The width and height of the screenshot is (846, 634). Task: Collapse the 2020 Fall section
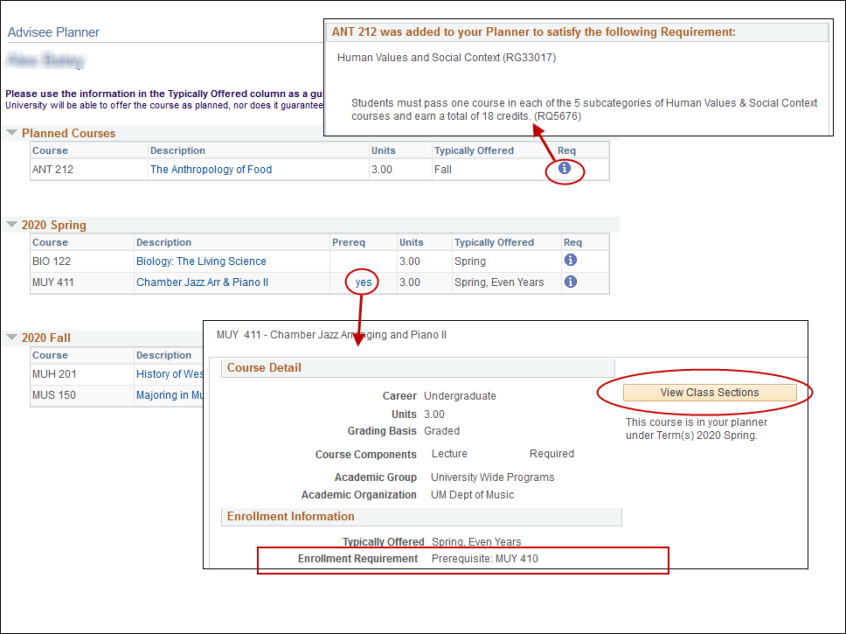pos(11,337)
